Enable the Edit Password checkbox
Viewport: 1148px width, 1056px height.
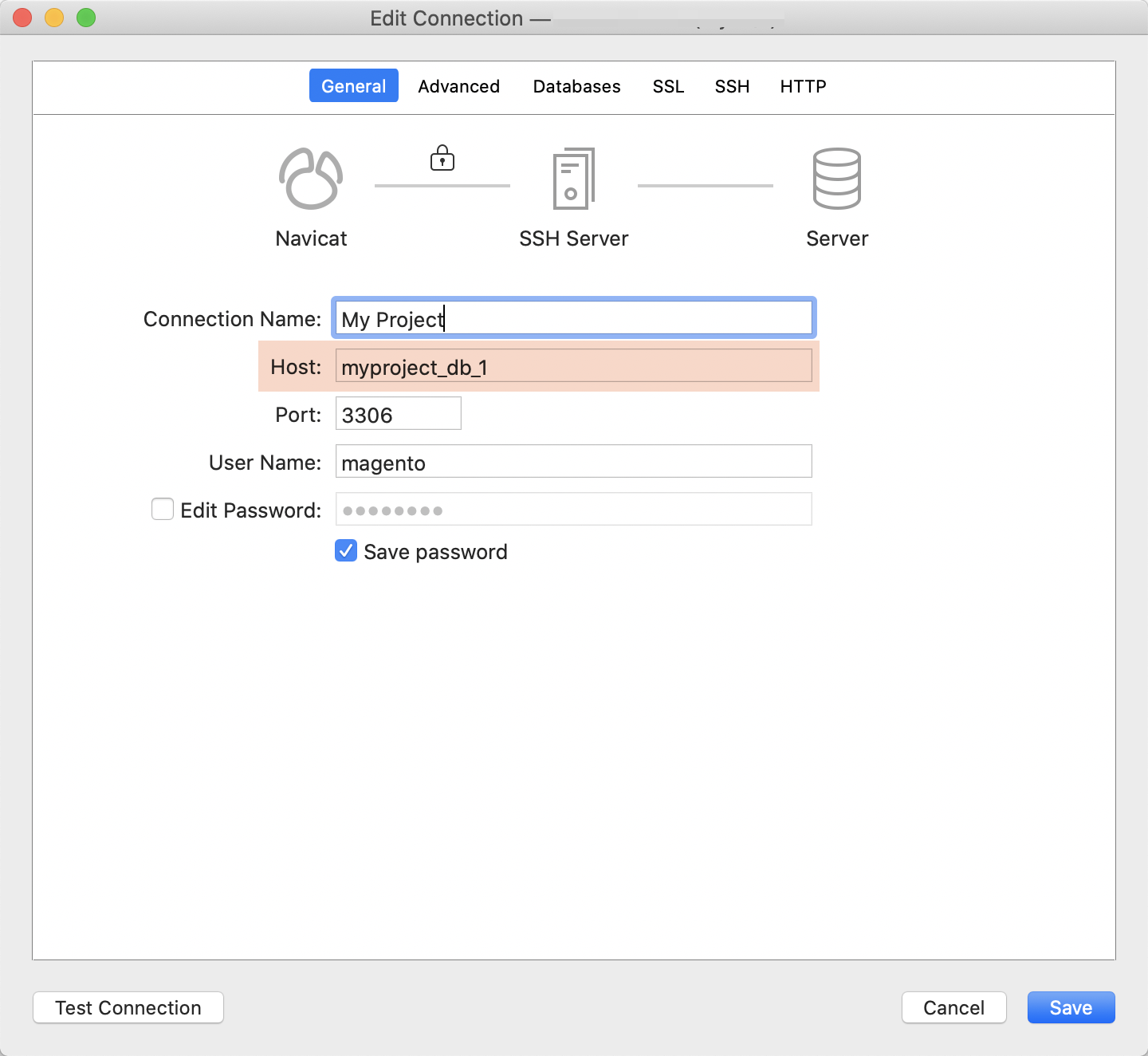pyautogui.click(x=163, y=509)
